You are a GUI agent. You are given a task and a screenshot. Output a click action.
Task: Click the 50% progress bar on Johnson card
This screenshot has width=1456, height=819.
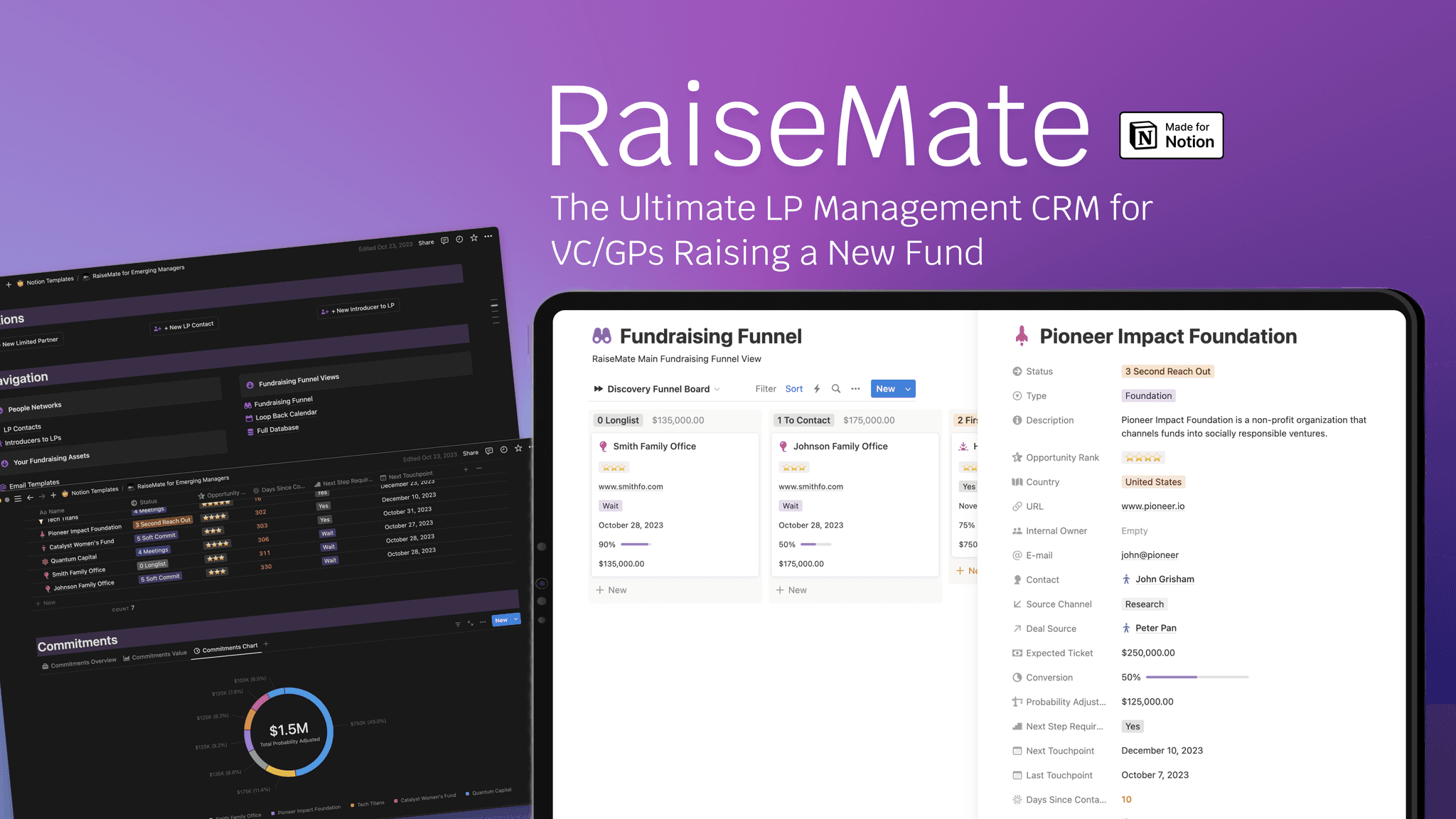[x=815, y=545]
